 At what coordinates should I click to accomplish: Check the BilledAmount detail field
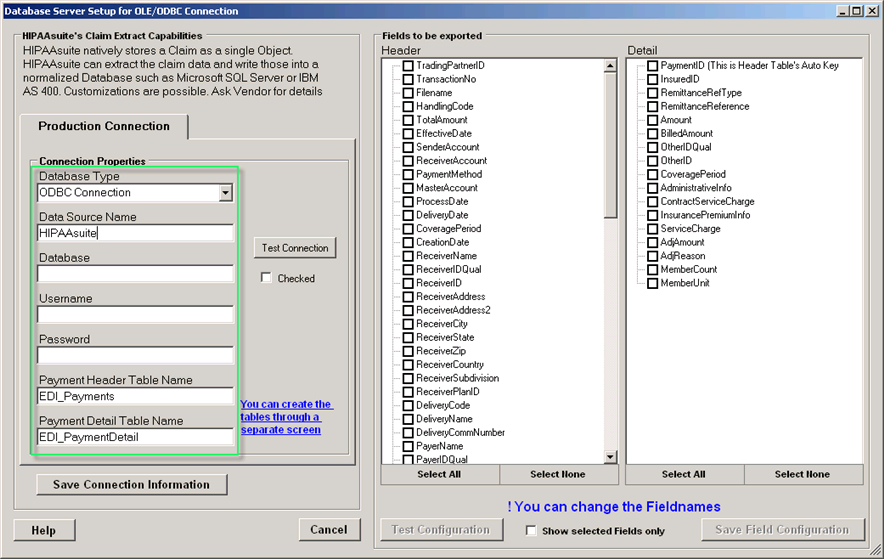[652, 134]
